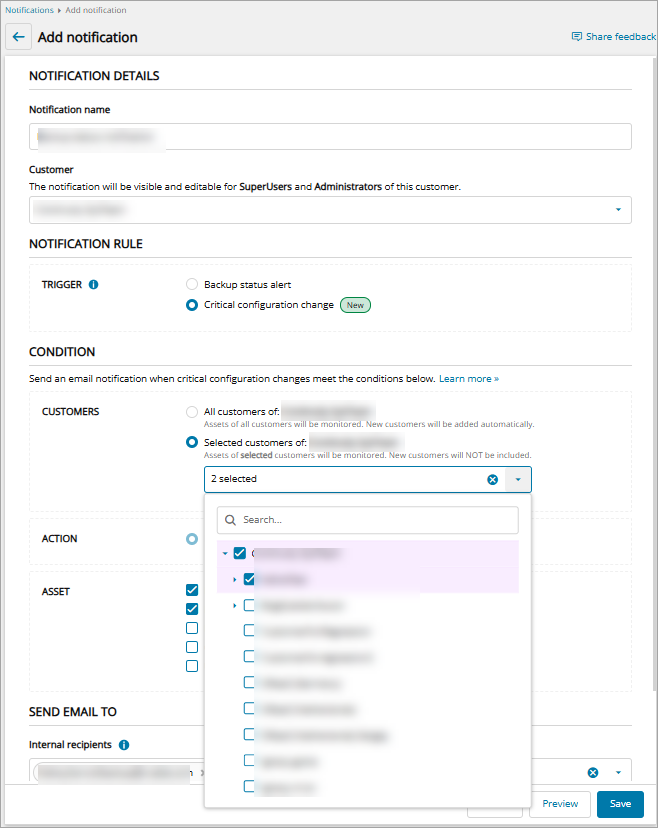Viewport: 658px width, 828px height.
Task: Open the Learn more link
Action: (x=468, y=379)
